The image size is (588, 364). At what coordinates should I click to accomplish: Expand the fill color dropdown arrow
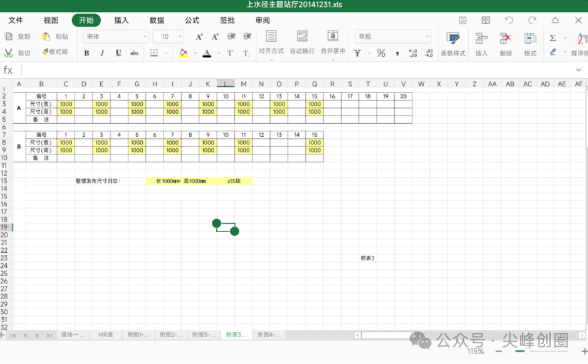pyautogui.click(x=195, y=53)
